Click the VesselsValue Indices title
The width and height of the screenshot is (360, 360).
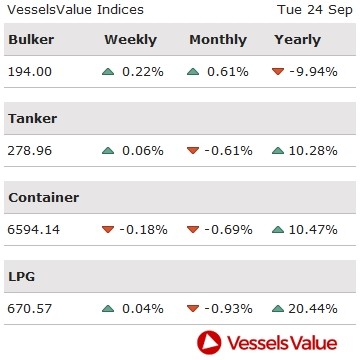[x=75, y=10]
